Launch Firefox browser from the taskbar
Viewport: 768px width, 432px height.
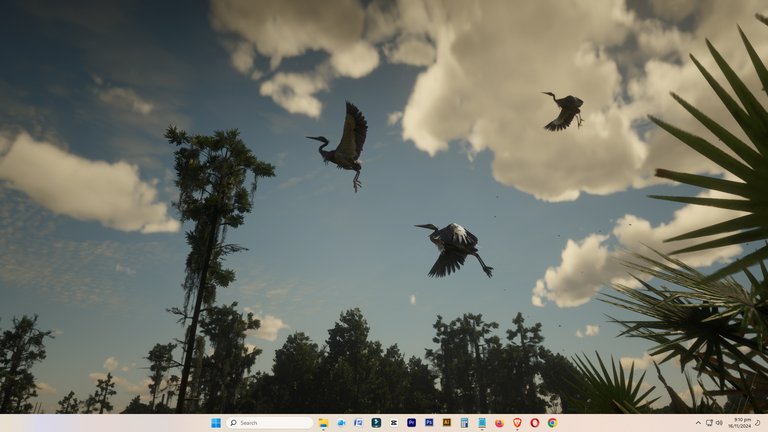[x=499, y=423]
